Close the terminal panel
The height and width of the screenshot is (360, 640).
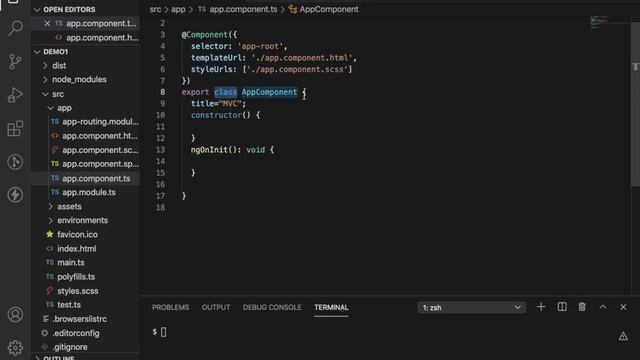[x=623, y=307]
